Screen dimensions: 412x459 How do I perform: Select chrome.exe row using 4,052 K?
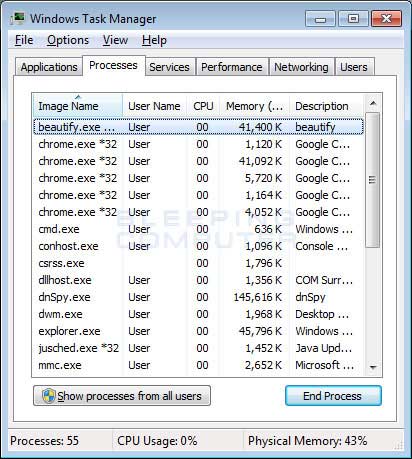coord(198,212)
